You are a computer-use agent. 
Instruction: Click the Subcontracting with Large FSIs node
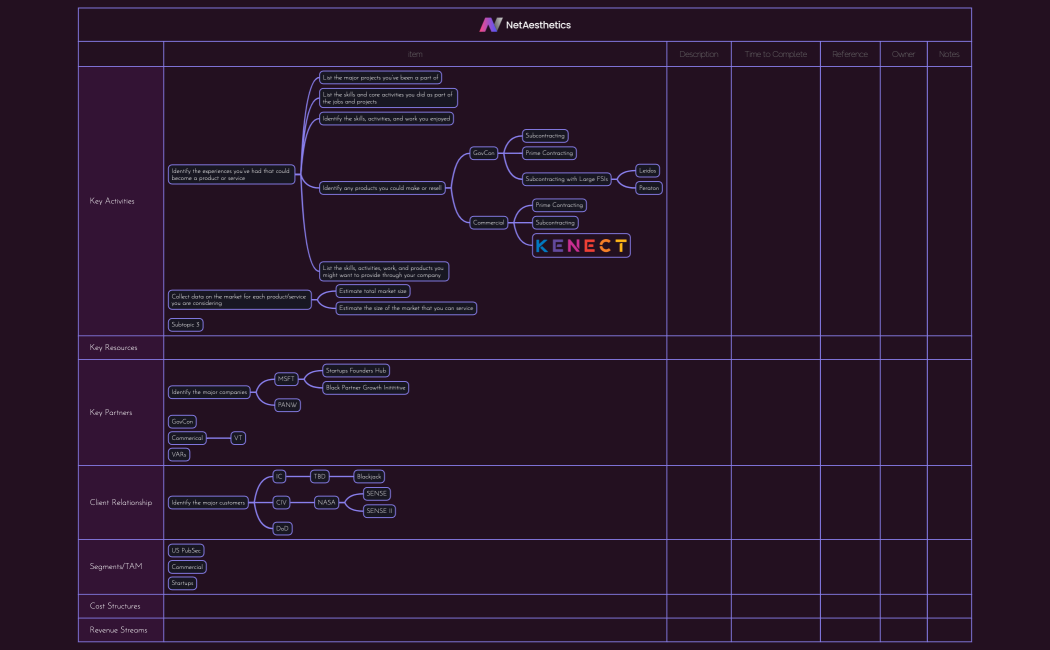[x=566, y=179]
